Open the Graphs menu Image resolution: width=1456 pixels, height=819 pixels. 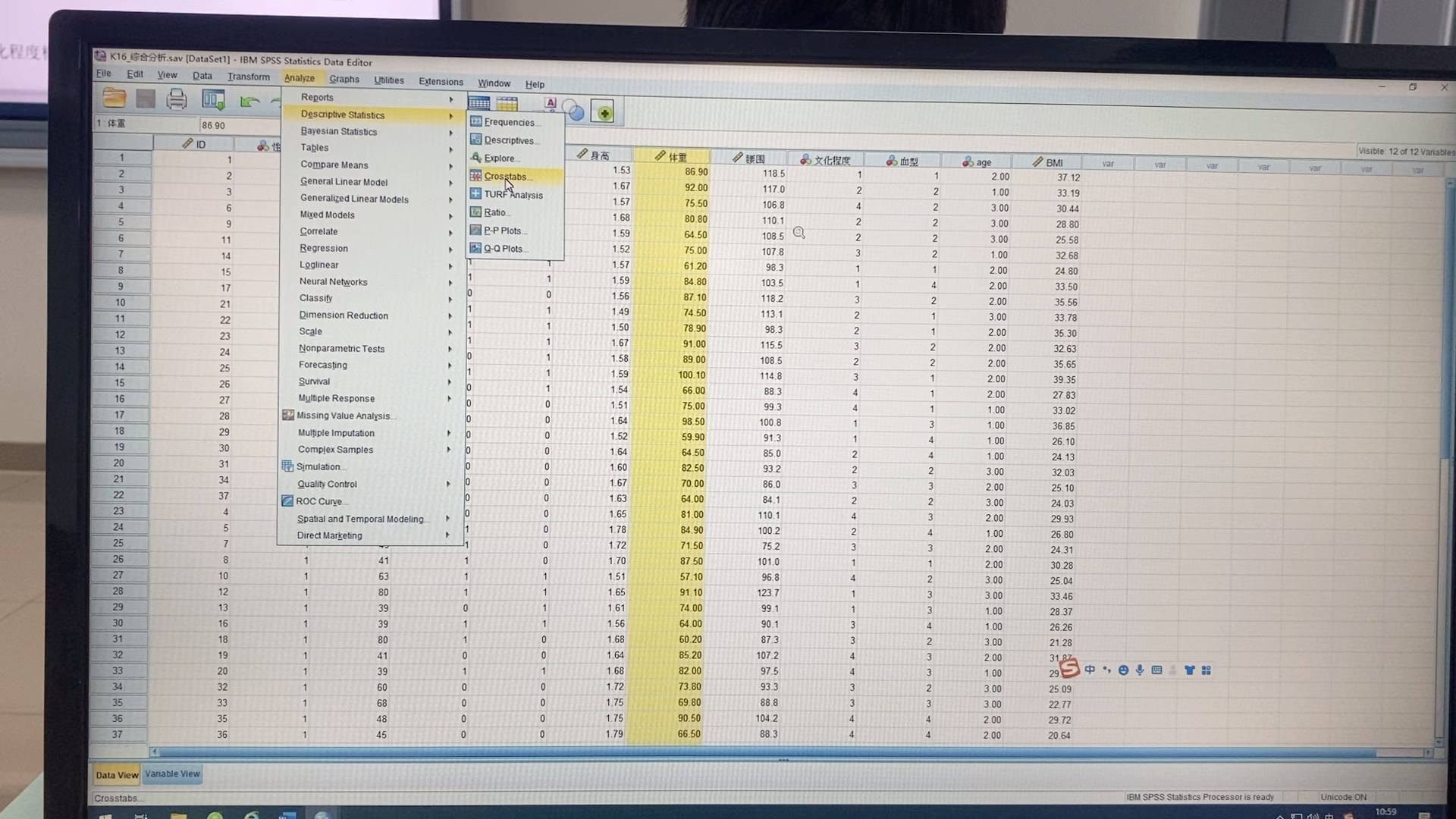tap(344, 79)
